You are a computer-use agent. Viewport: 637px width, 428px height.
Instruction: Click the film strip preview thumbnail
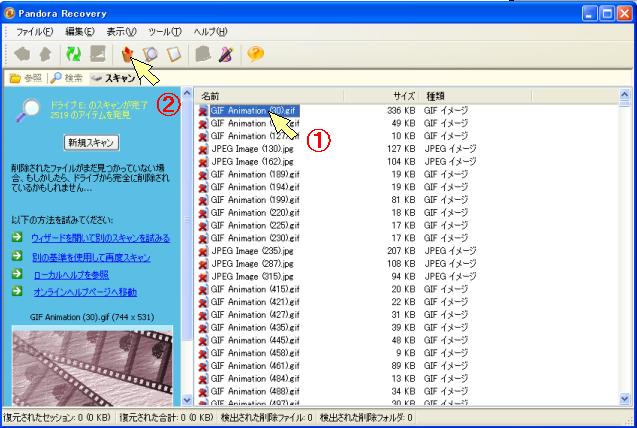[92, 365]
